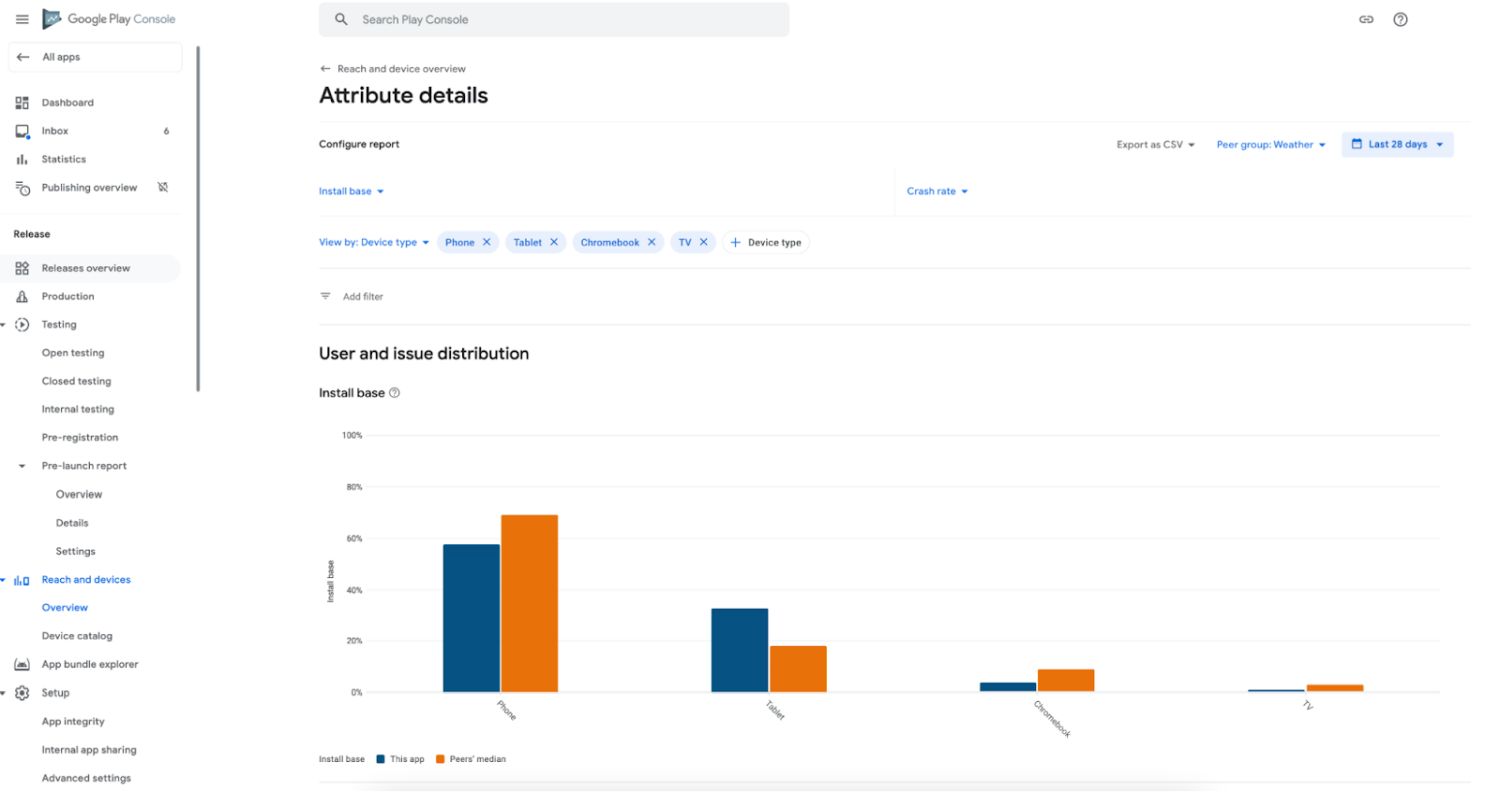Toggle This app legend series

(400, 759)
